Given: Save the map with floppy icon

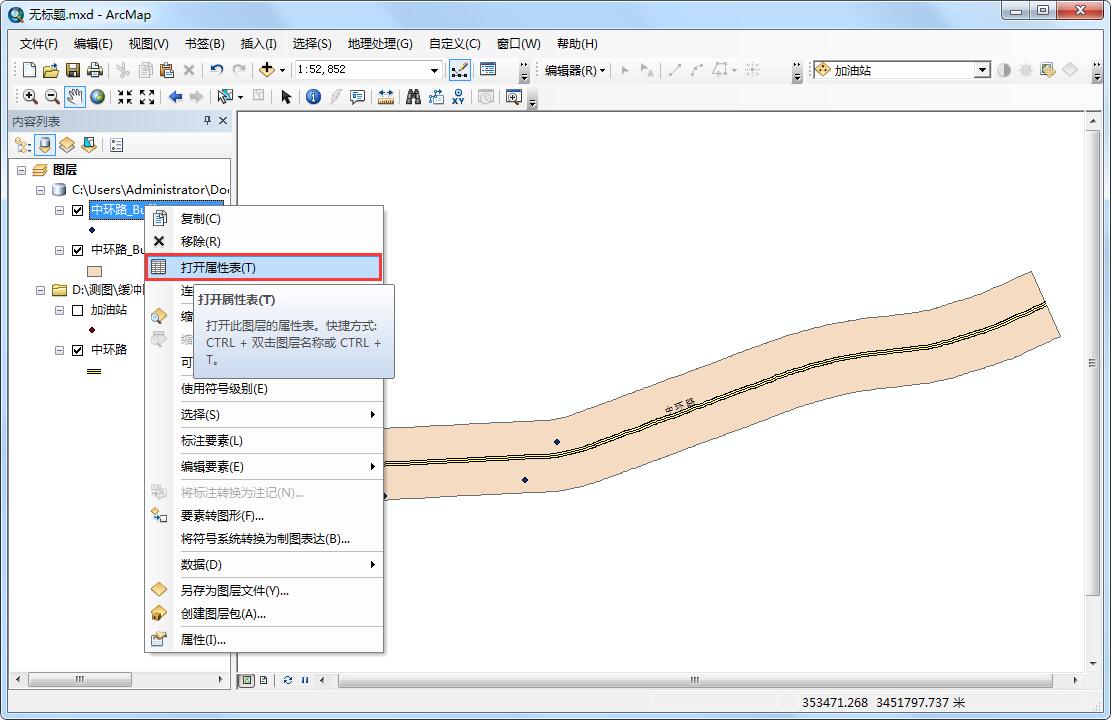Looking at the screenshot, I should [x=72, y=70].
